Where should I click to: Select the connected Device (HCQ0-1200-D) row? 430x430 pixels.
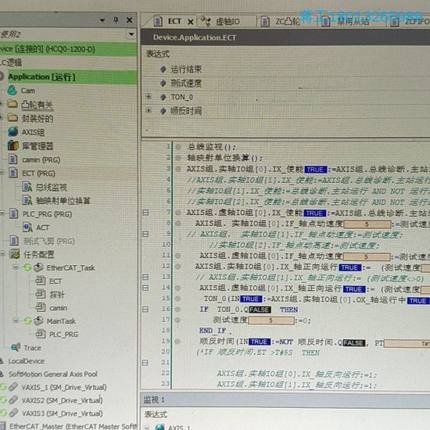pyautogui.click(x=68, y=49)
